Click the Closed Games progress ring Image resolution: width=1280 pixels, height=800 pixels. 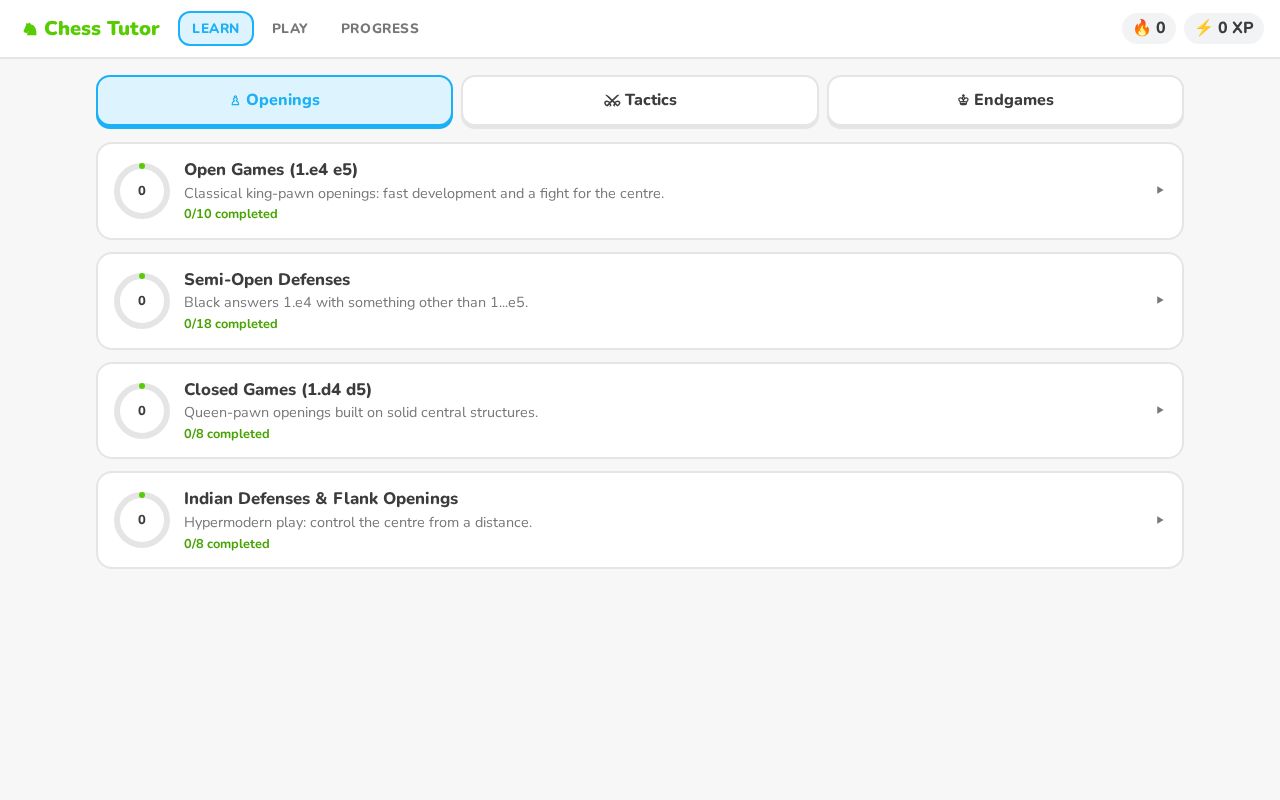[x=142, y=411]
